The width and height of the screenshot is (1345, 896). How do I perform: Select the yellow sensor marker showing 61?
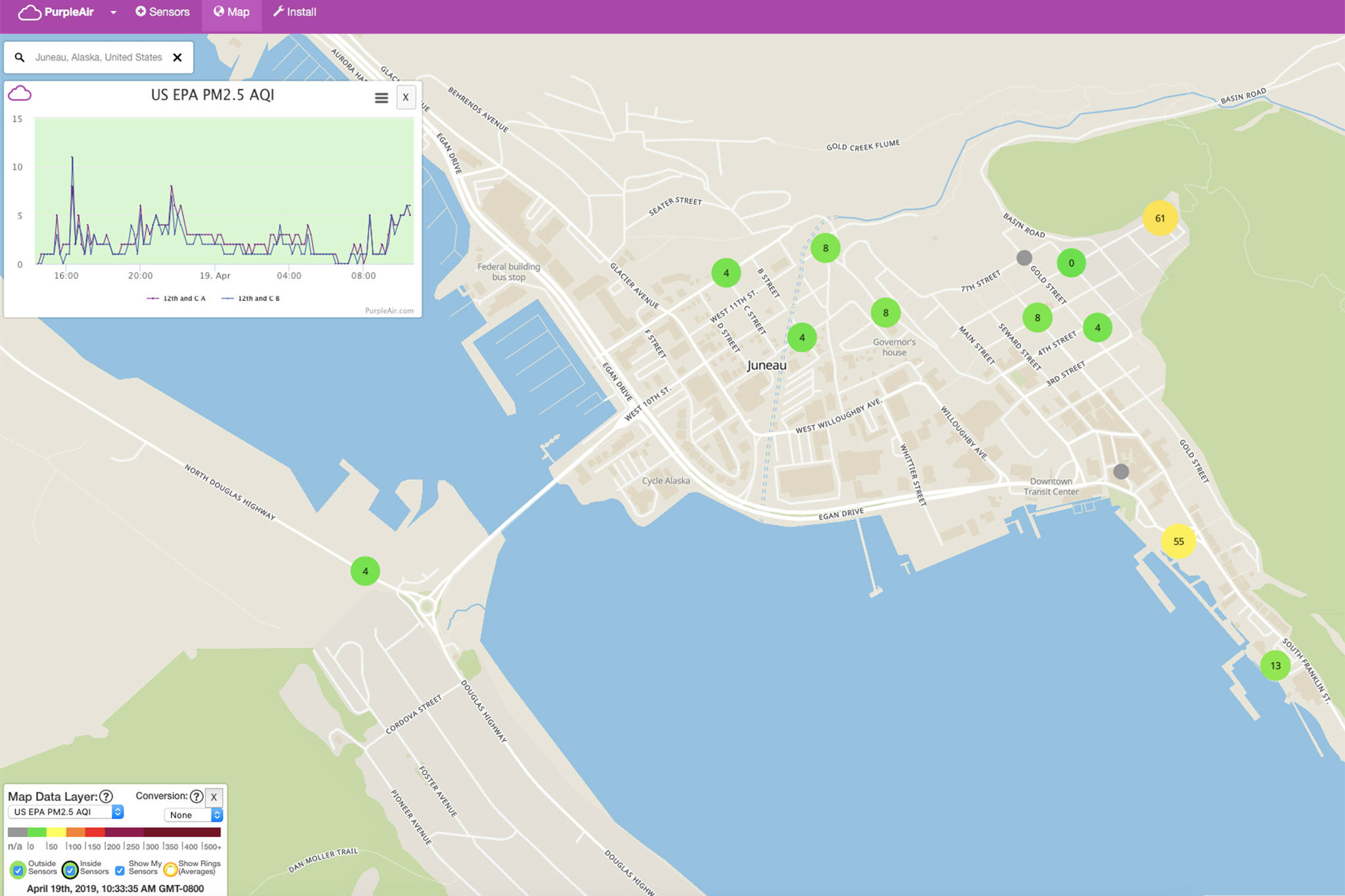pyautogui.click(x=1159, y=219)
